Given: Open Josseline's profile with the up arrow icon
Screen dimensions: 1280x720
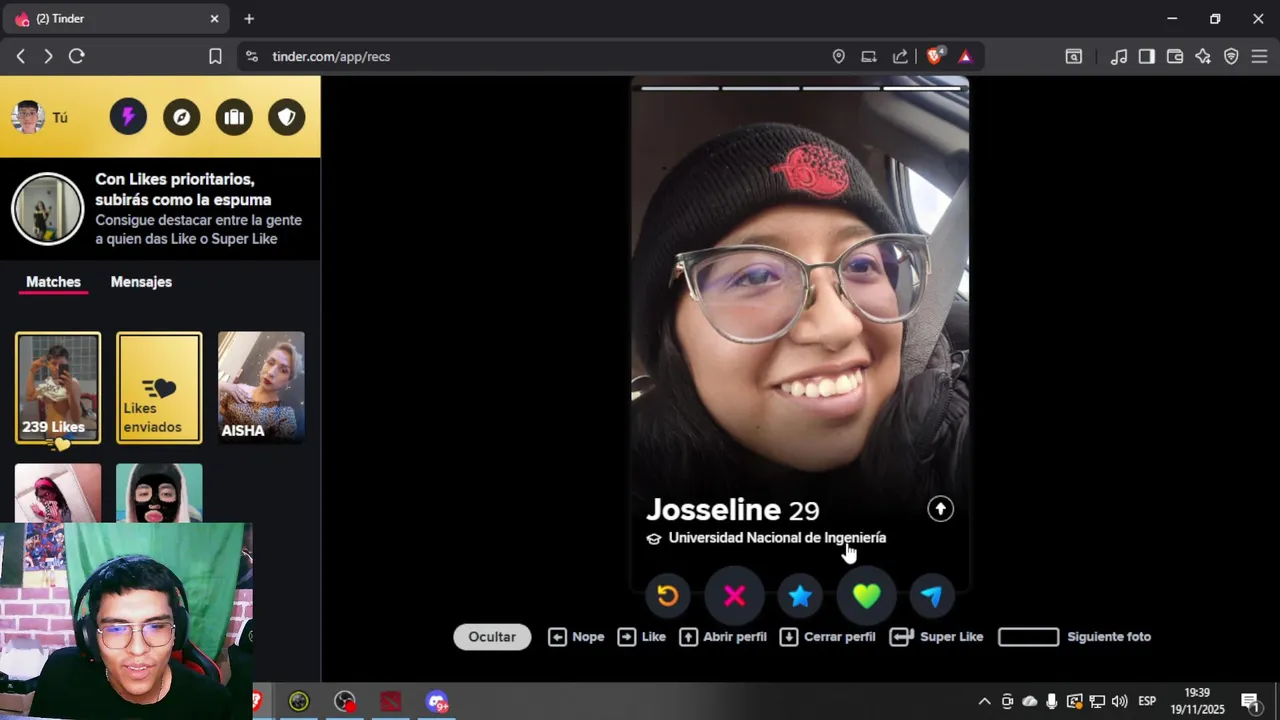Looking at the screenshot, I should pos(940,509).
